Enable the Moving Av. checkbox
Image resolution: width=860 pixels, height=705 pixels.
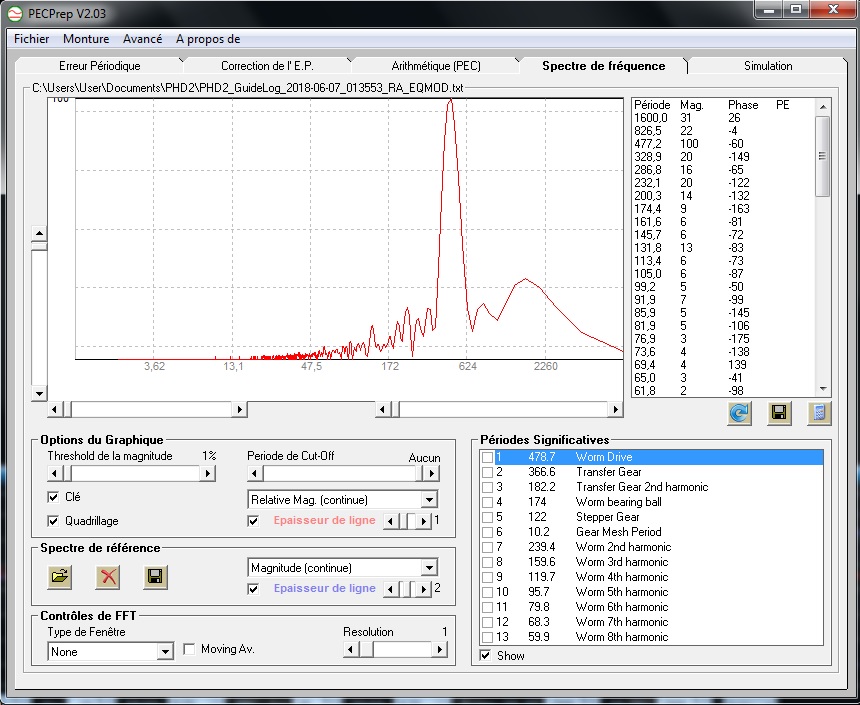click(189, 649)
